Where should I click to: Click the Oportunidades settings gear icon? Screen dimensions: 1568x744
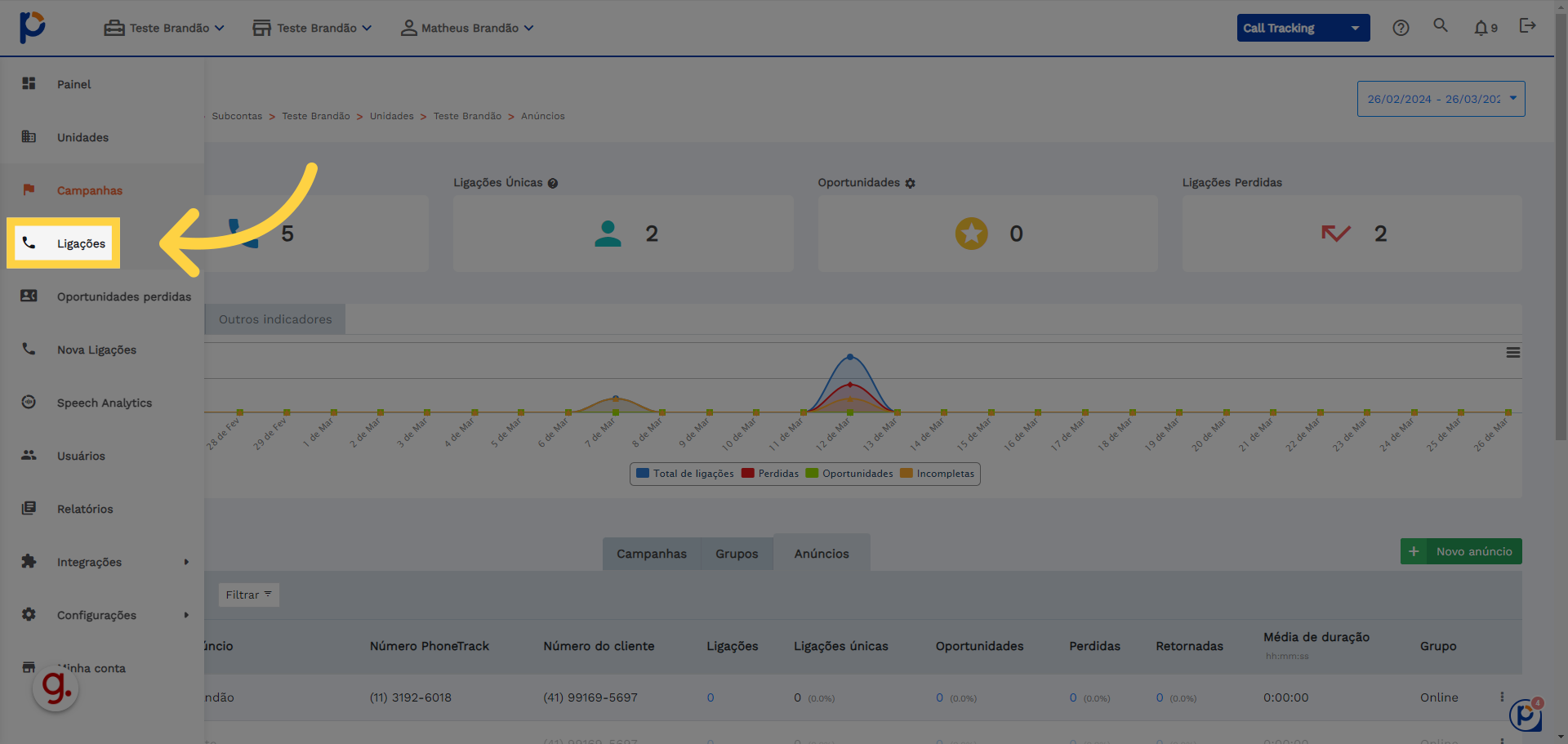pyautogui.click(x=911, y=184)
